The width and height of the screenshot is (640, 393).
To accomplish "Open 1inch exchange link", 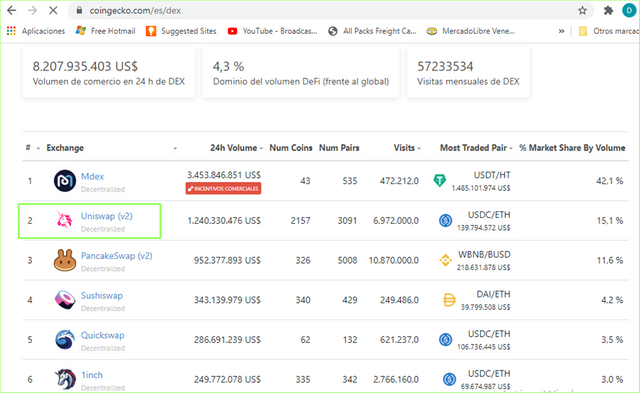I will point(92,375).
